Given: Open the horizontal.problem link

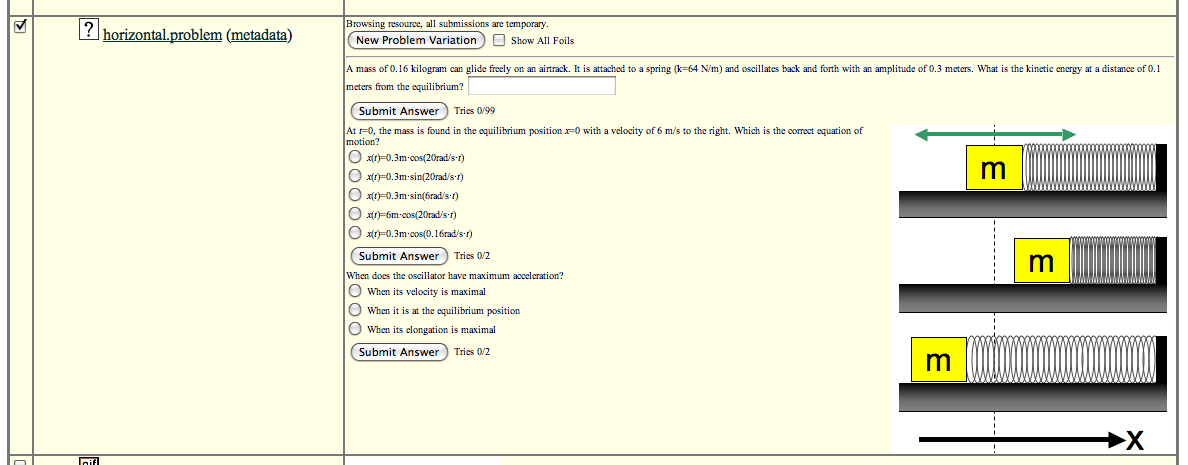Looking at the screenshot, I should 162,35.
